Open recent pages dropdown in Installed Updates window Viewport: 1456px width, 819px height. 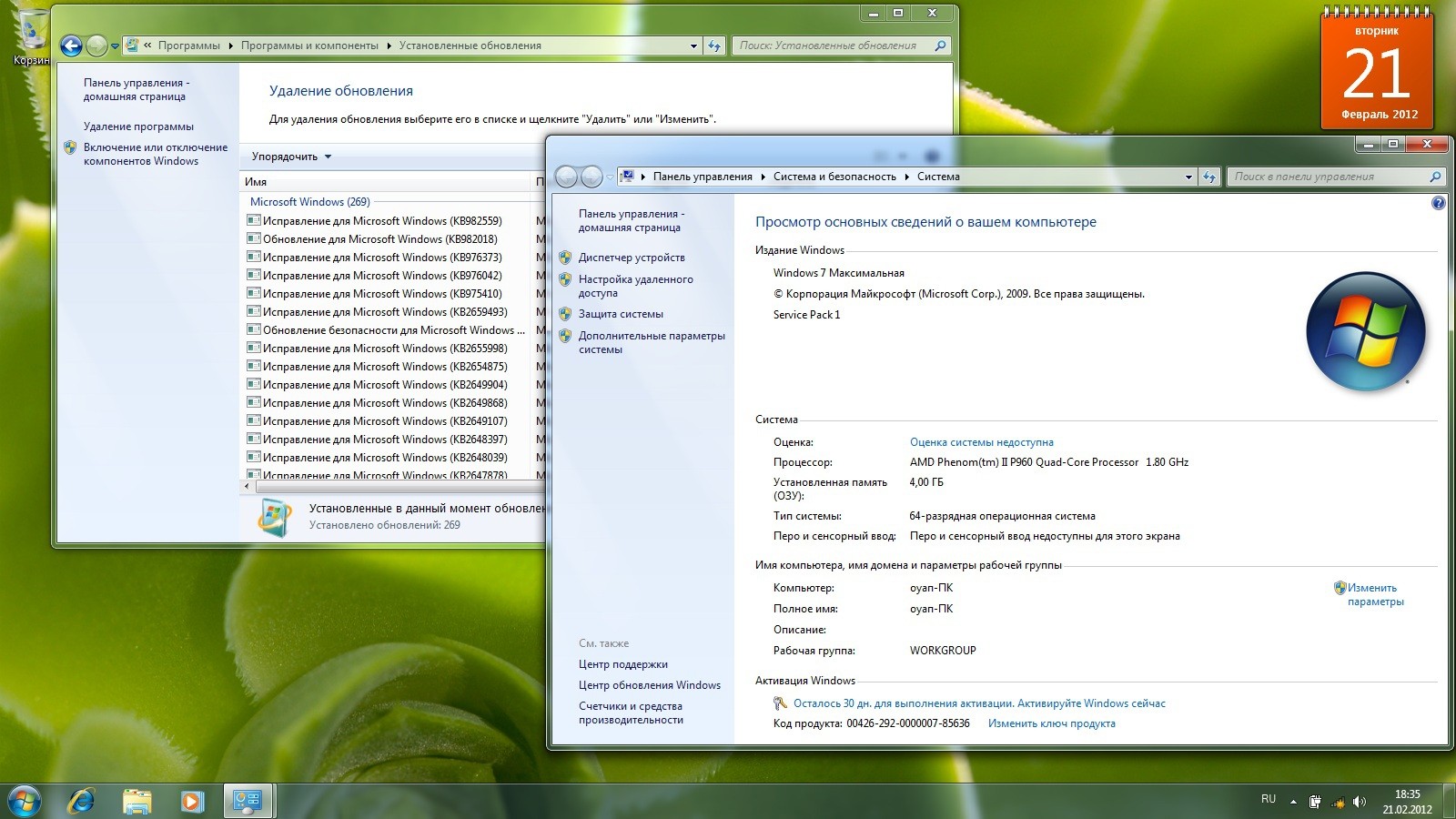115,45
